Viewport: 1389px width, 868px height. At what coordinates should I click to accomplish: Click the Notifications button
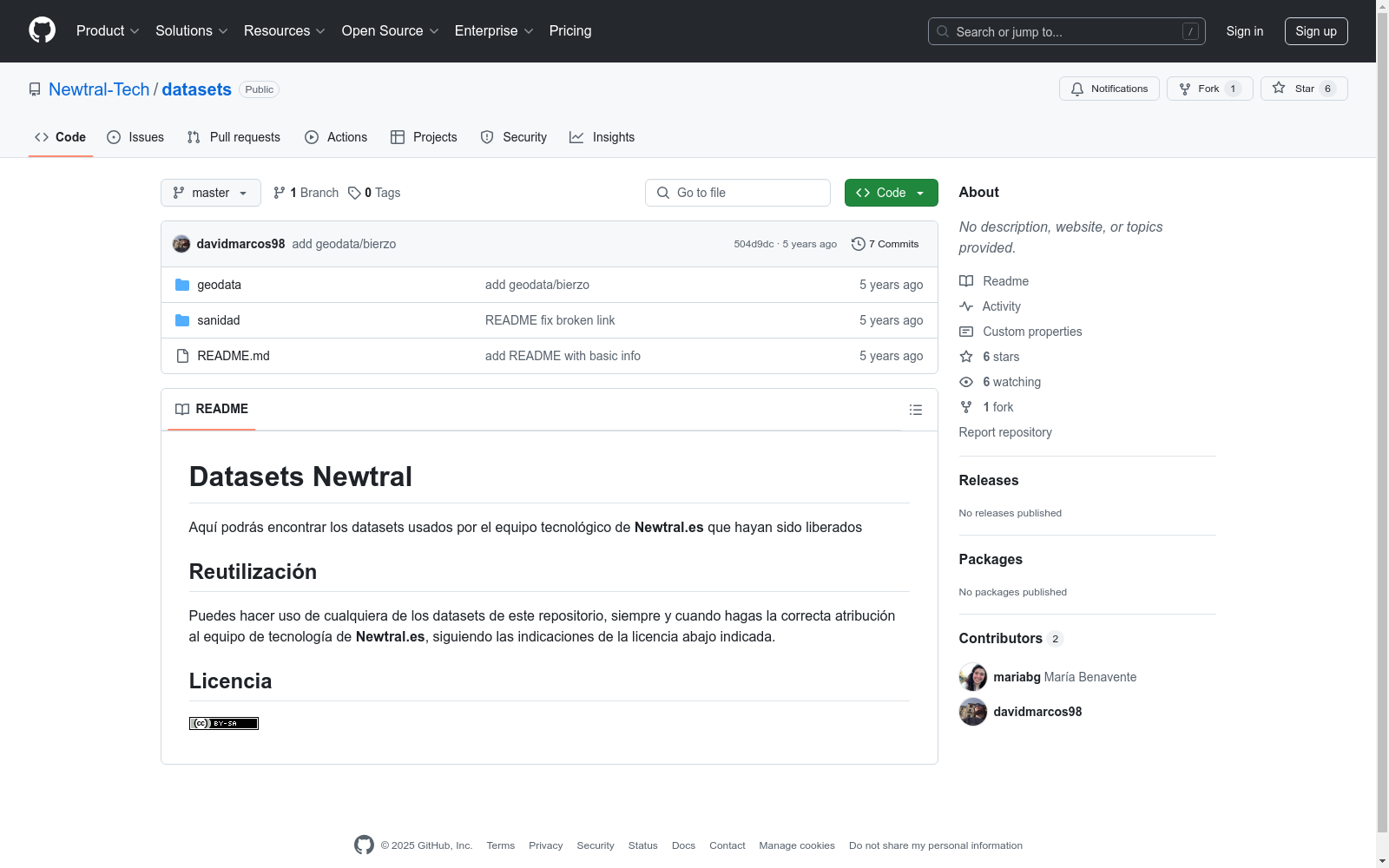[x=1109, y=89]
